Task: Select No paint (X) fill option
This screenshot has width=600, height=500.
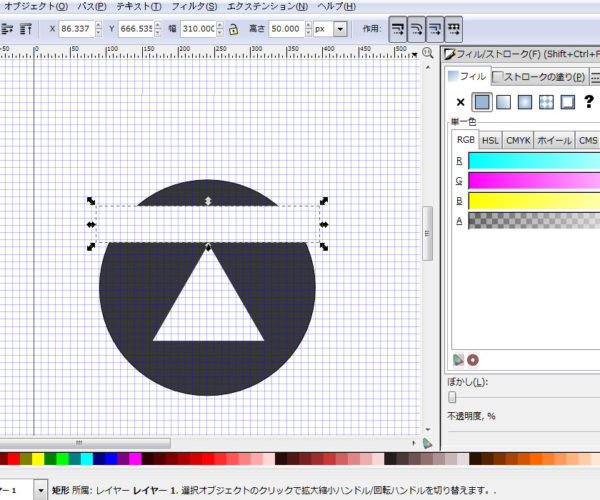Action: pos(460,102)
